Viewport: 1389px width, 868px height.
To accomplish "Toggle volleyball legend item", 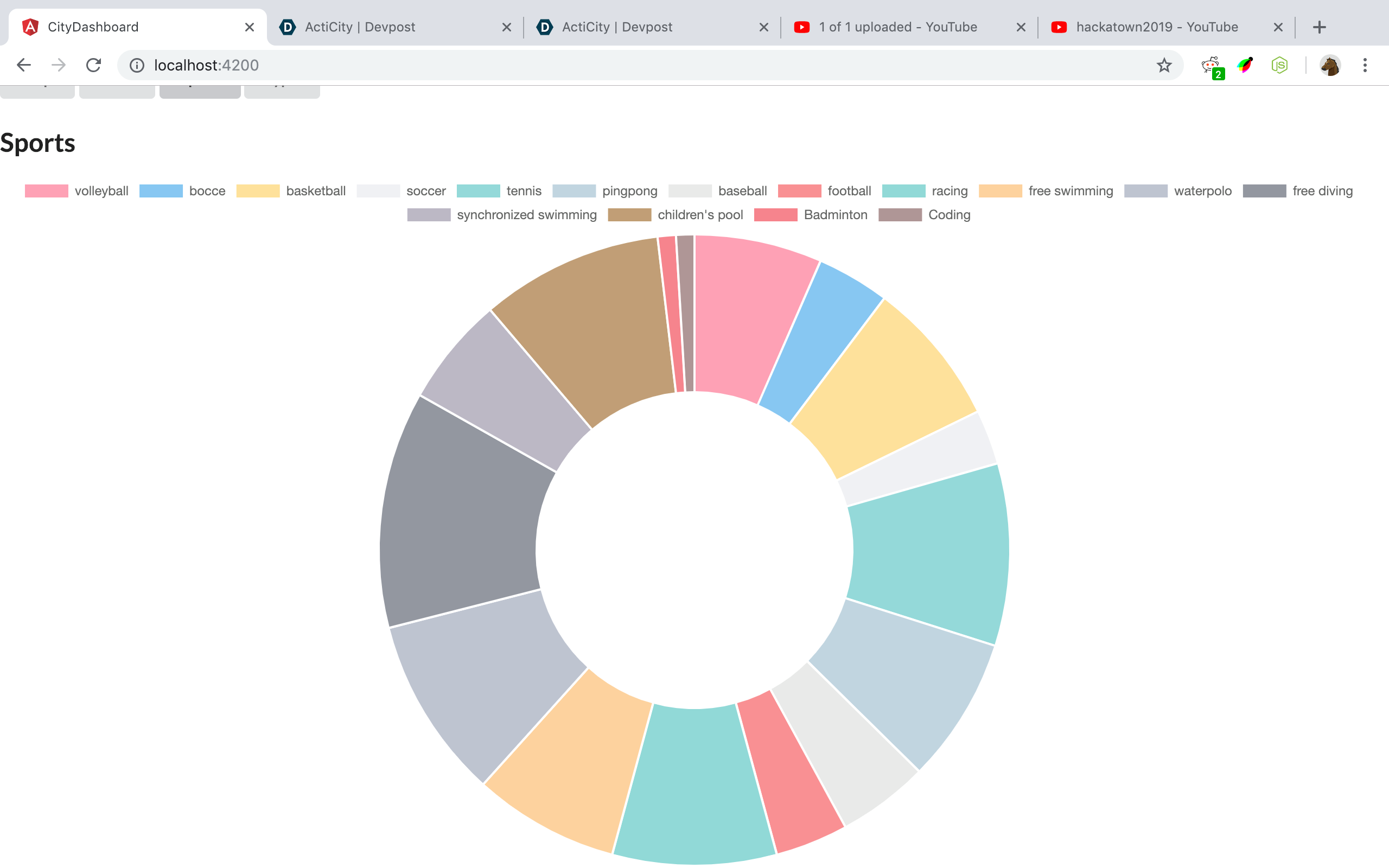I will [101, 190].
